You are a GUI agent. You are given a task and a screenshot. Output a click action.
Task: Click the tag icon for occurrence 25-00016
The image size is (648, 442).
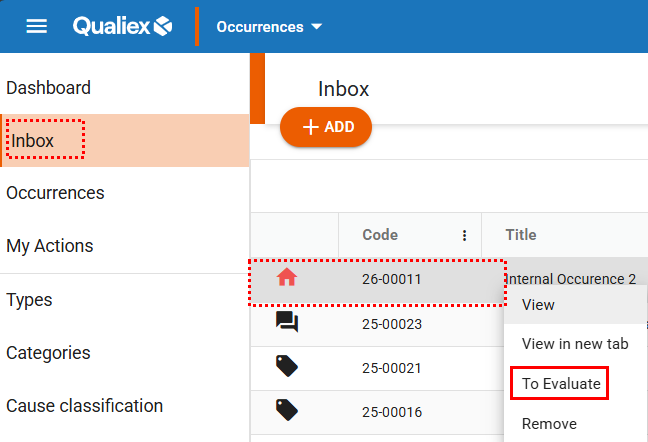click(287, 410)
